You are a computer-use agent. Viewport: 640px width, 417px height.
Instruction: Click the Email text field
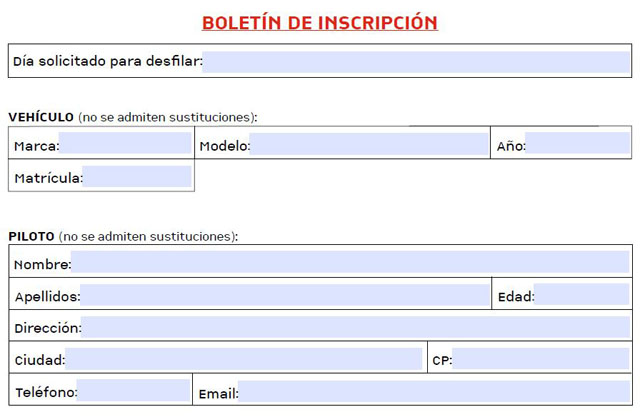[434, 391]
